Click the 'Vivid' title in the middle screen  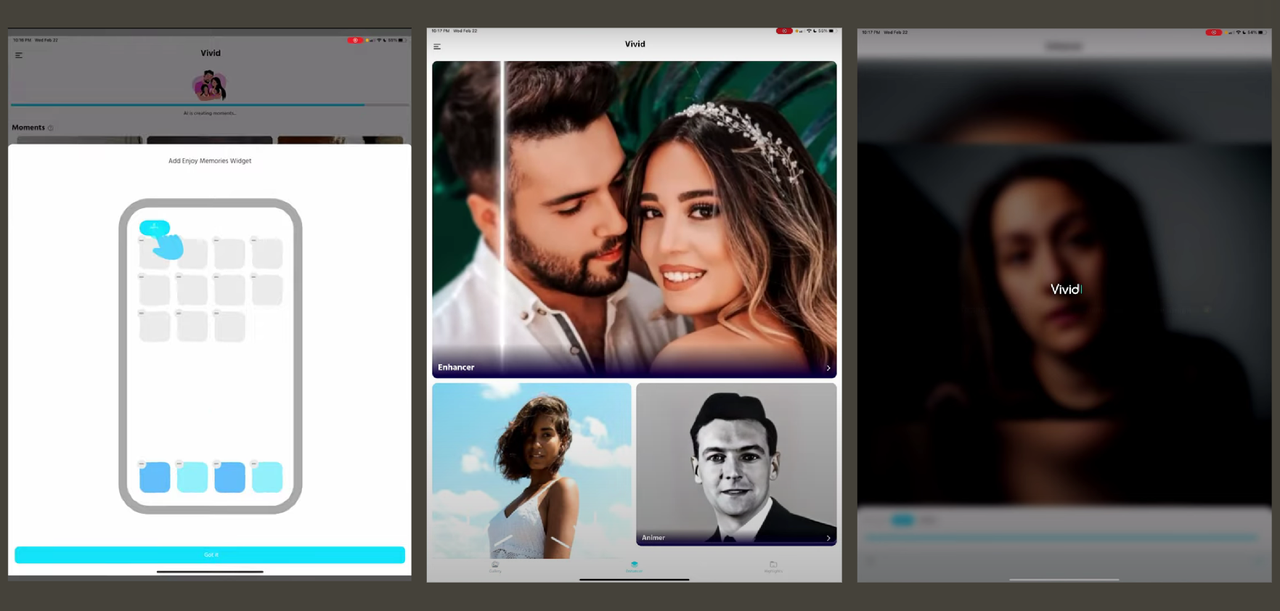(635, 44)
